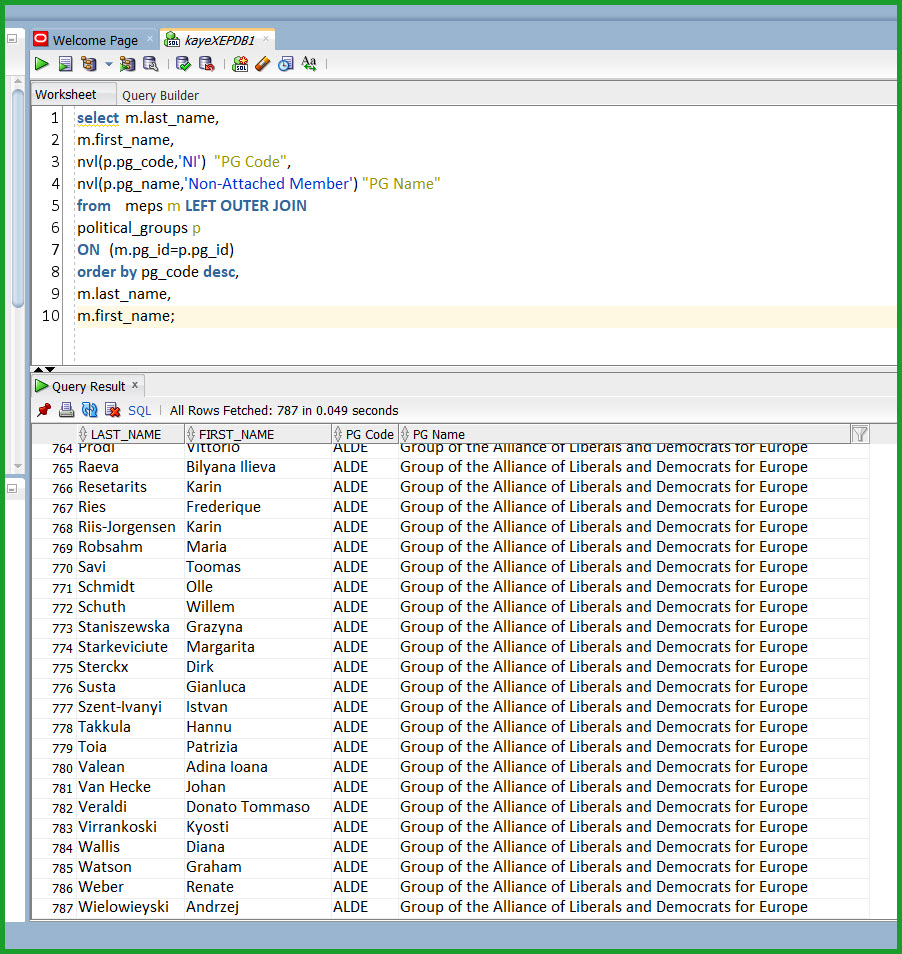Image resolution: width=902 pixels, height=954 pixels.
Task: Open the Explain Plan dropdown arrow
Action: click(108, 63)
